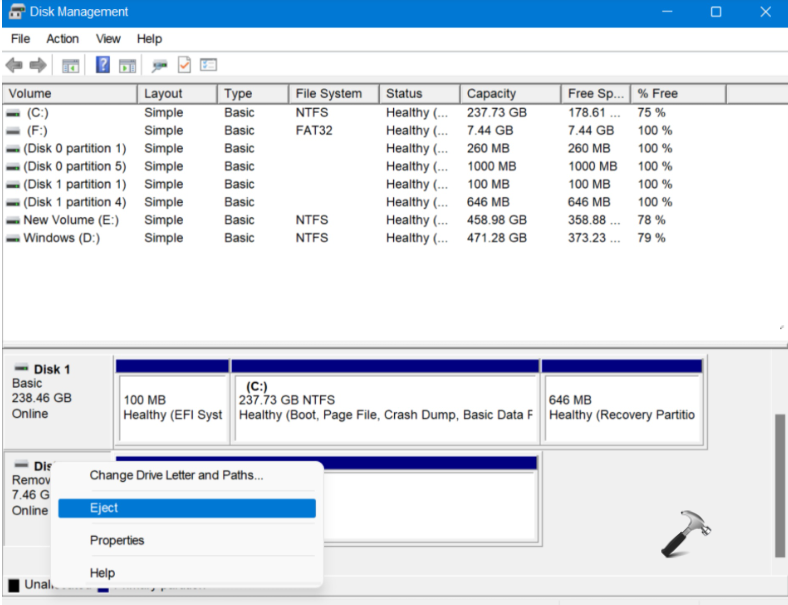Image resolution: width=788 pixels, height=605 pixels.
Task: Open Properties from the context menu
Action: click(x=117, y=541)
